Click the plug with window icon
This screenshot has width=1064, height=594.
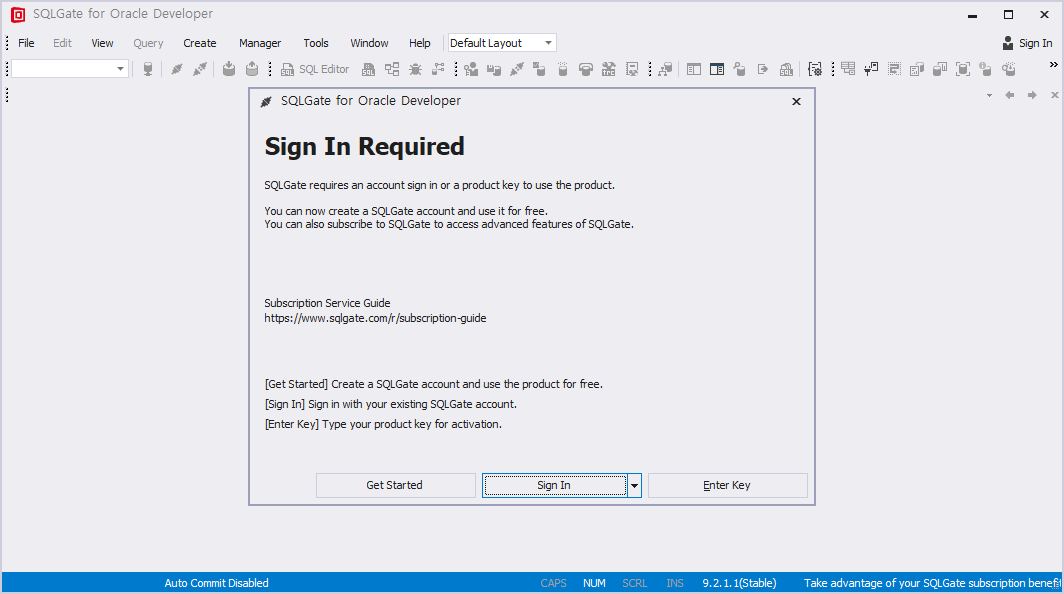click(x=871, y=69)
